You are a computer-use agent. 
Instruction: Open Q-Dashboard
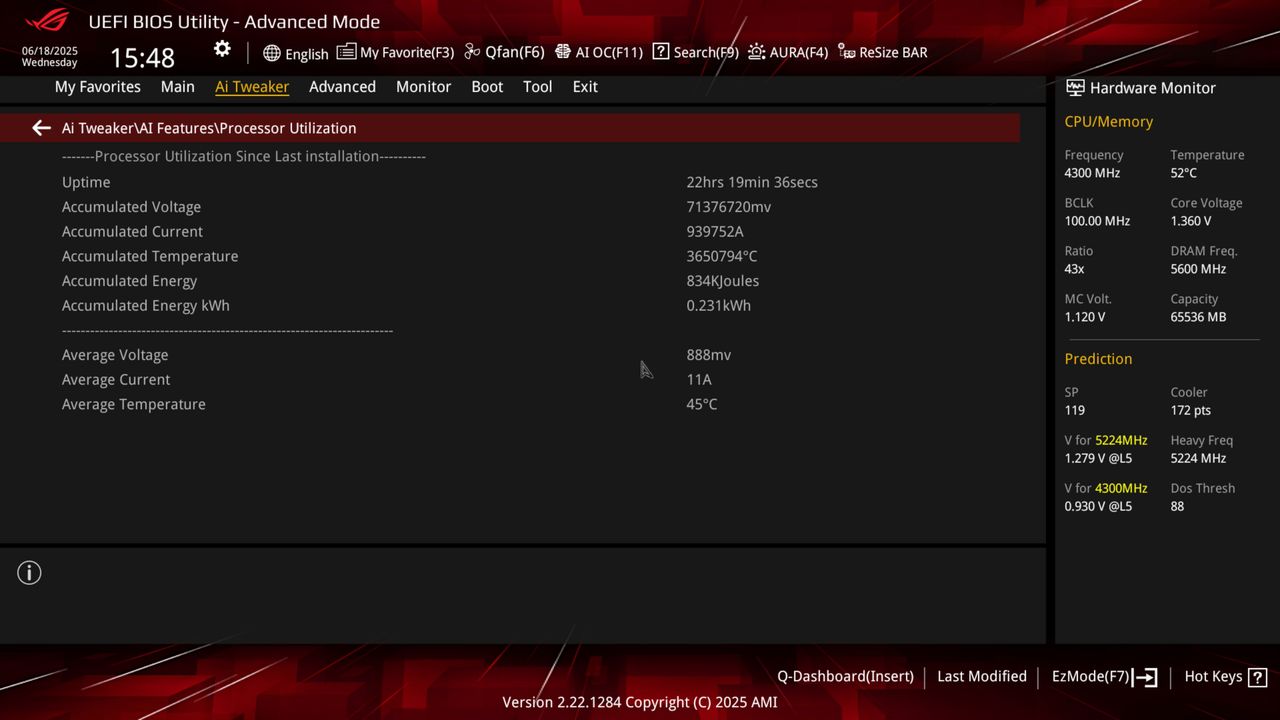[x=845, y=676]
